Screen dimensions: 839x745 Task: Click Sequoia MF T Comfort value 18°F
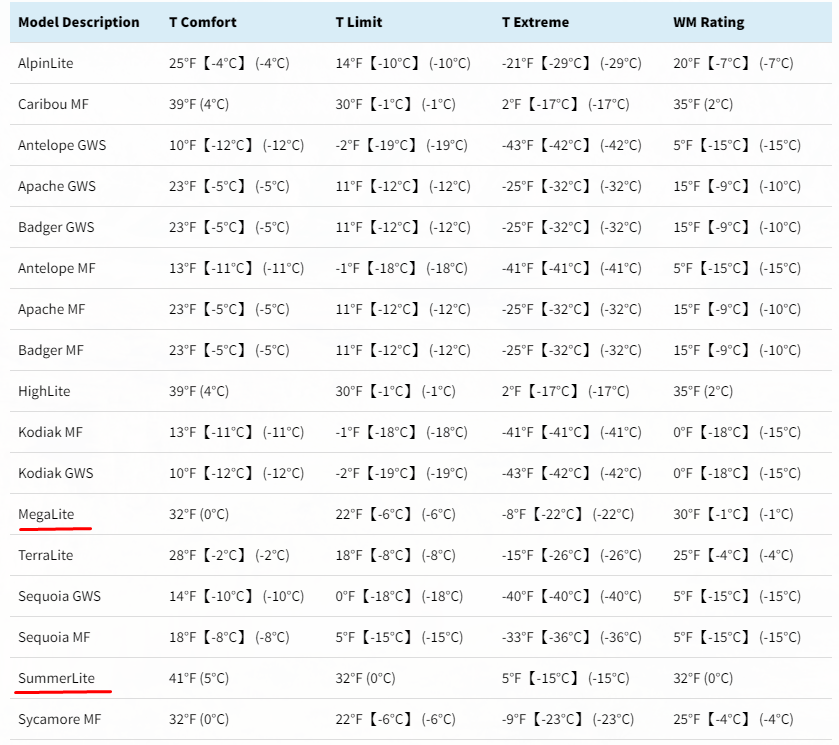point(182,637)
